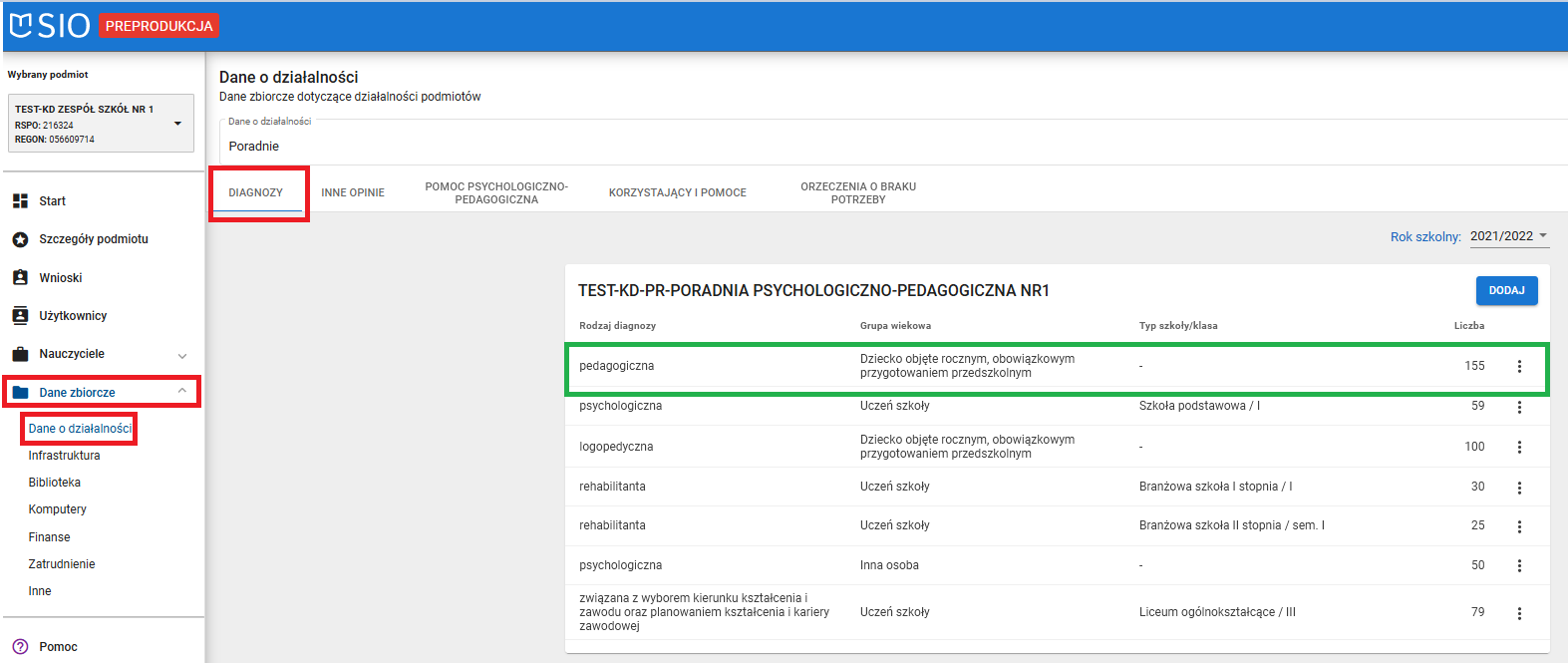Viewport: 1568px width, 663px height.
Task: Open the Pomoc psychologiczno-pedagogiczna tab
Action: [496, 192]
